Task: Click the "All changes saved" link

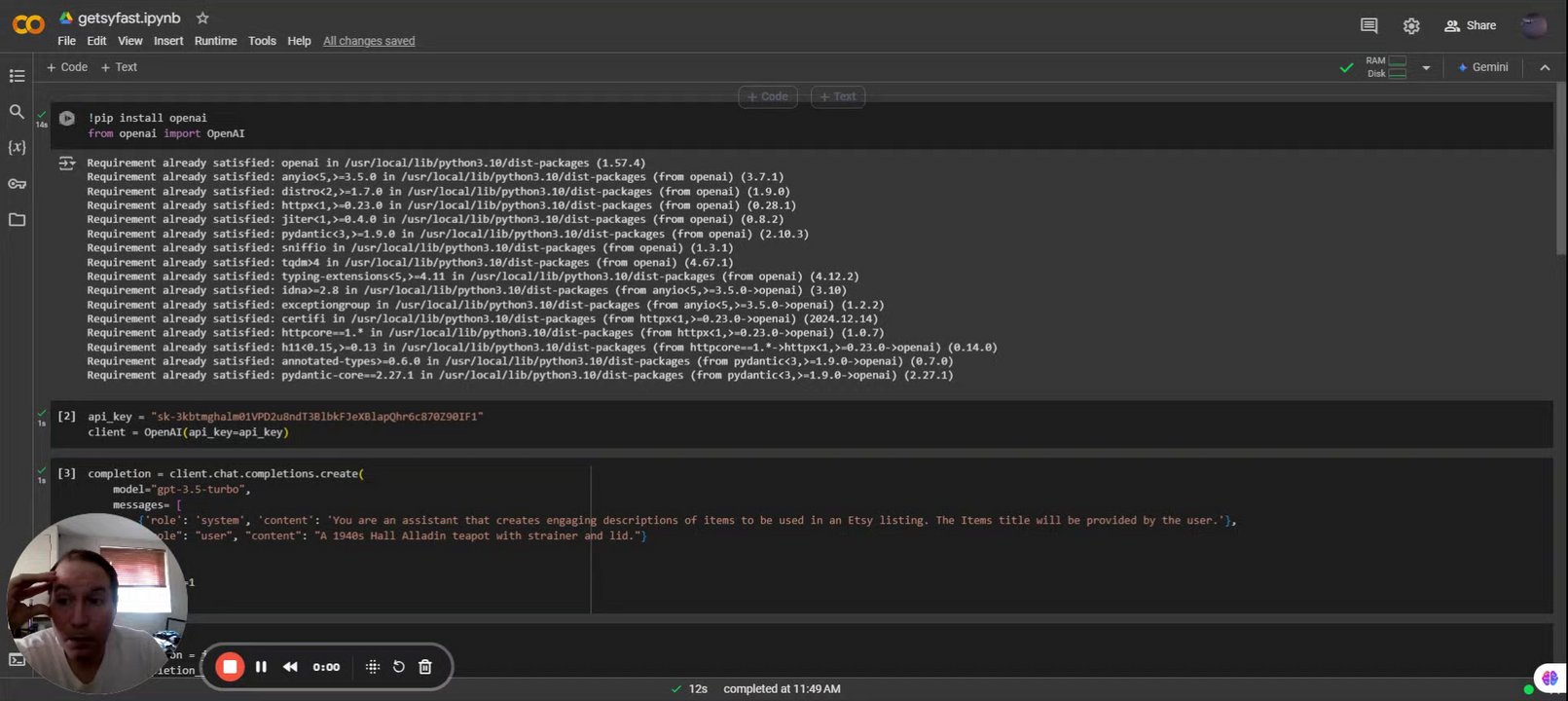Action: [x=369, y=41]
